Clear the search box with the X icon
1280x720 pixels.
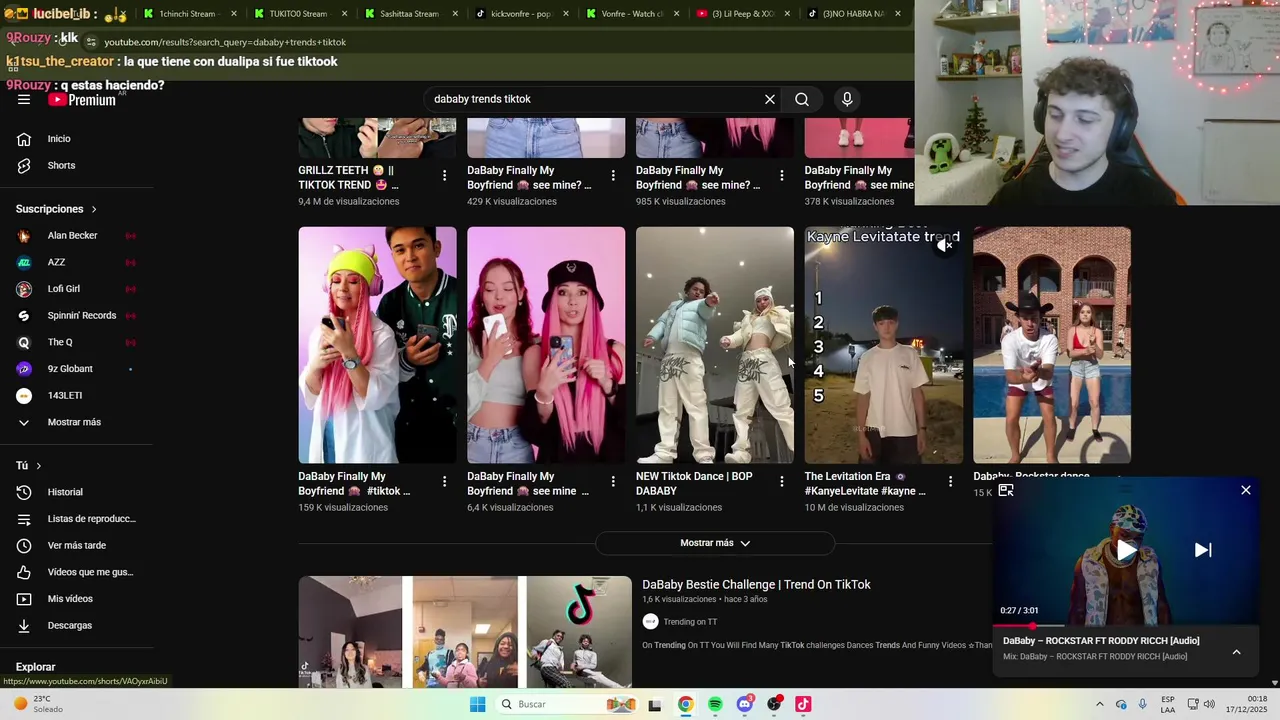(770, 99)
